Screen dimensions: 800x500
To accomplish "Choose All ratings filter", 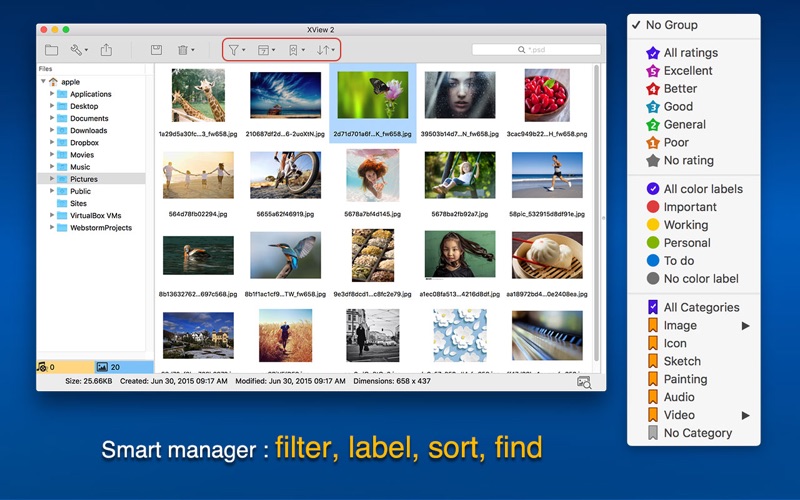I will 693,53.
